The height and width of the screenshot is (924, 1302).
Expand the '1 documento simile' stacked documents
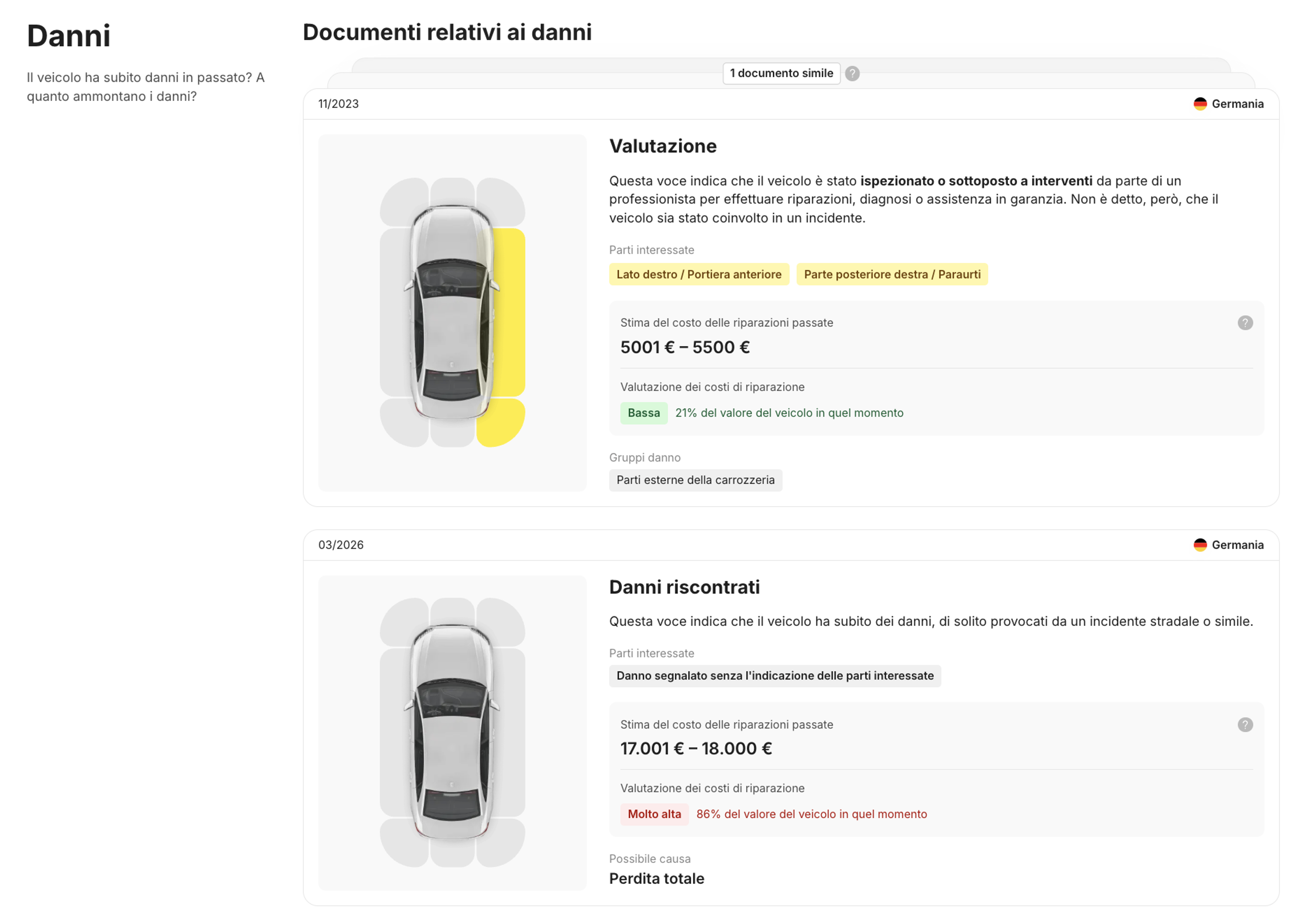click(781, 74)
